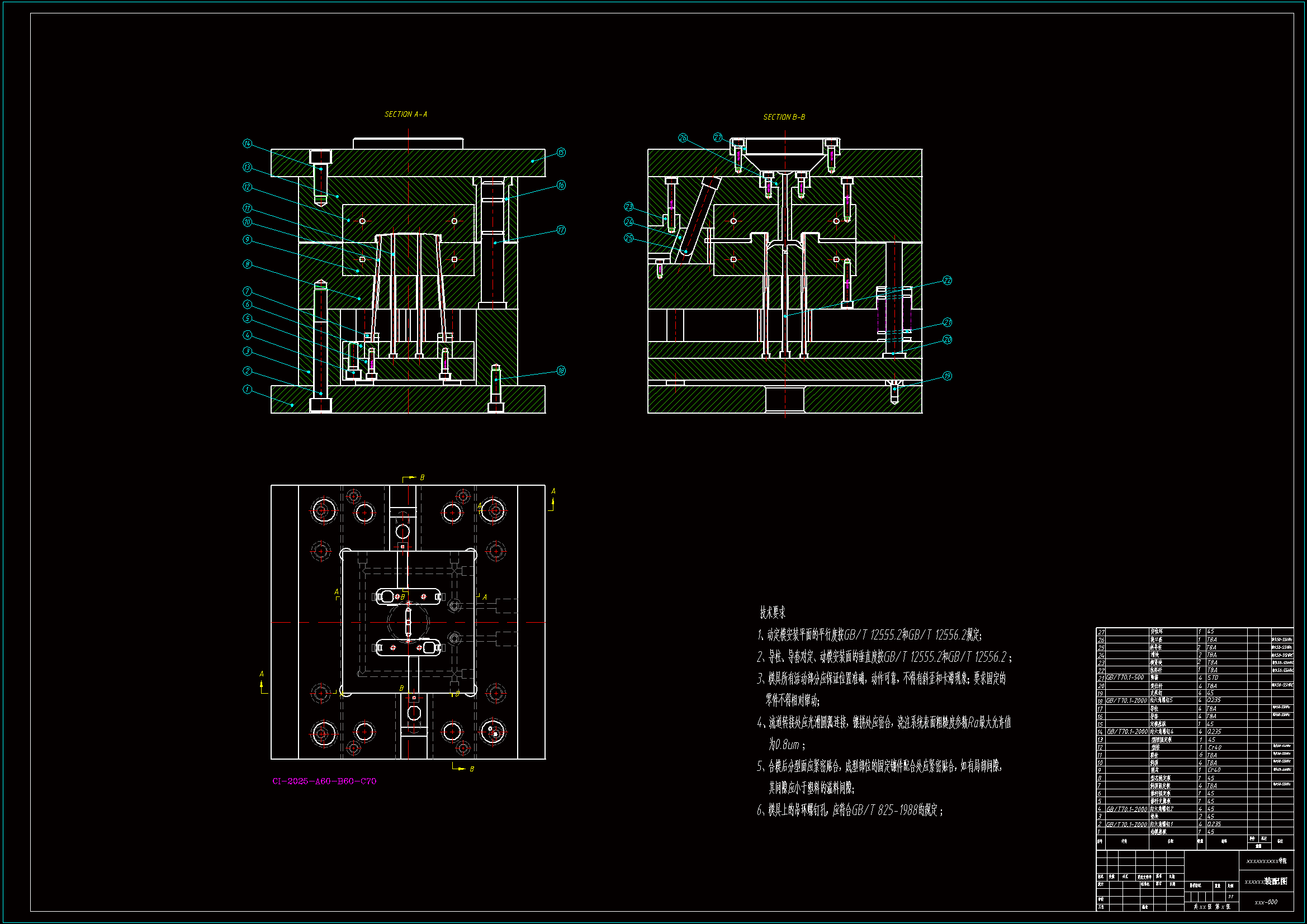Select technical requirement line 6 text

(850, 810)
